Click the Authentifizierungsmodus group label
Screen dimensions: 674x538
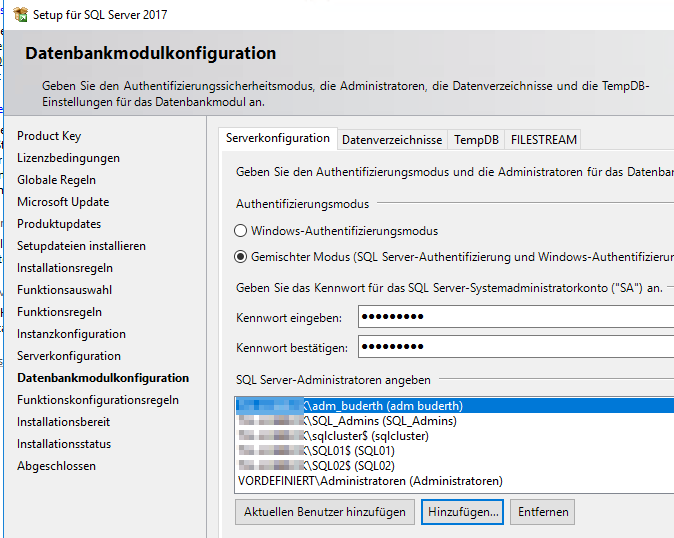click(x=302, y=204)
